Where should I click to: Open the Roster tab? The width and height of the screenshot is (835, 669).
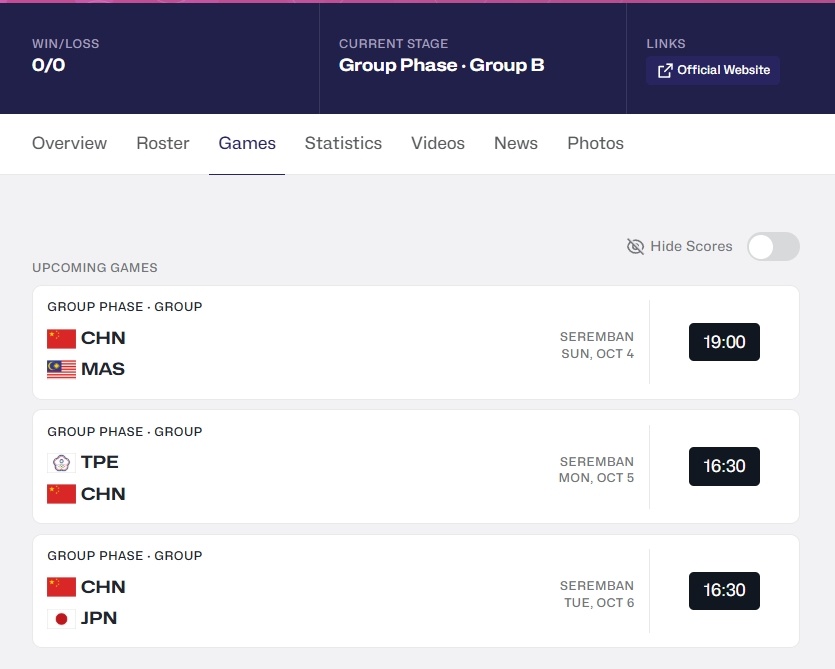click(x=163, y=143)
